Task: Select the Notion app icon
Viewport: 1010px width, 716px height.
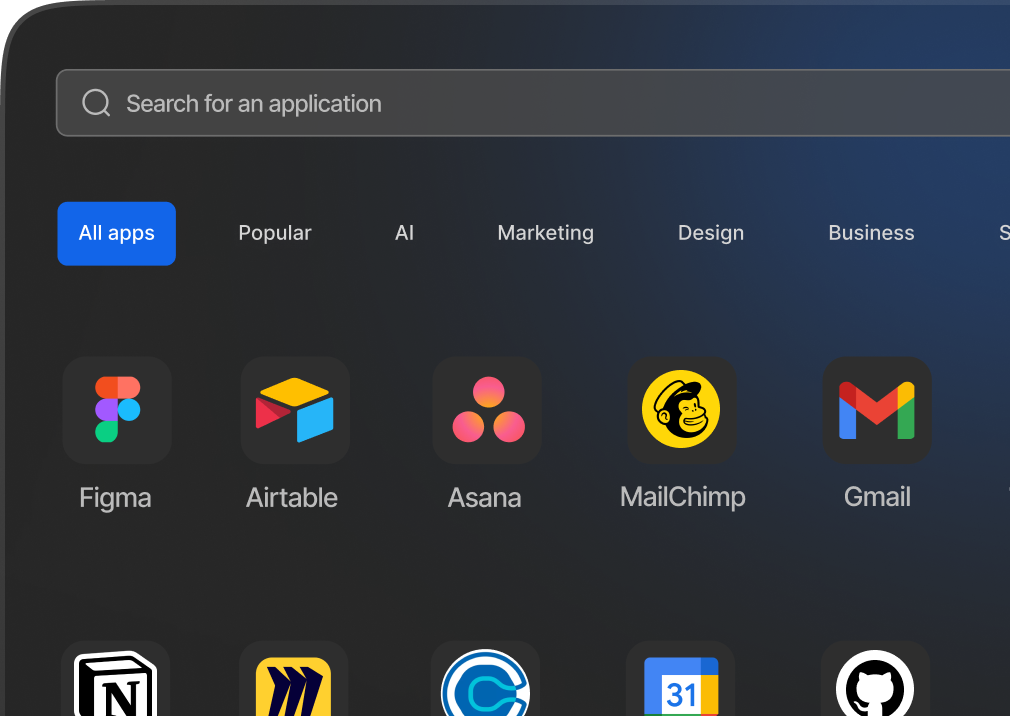Action: tap(116, 685)
